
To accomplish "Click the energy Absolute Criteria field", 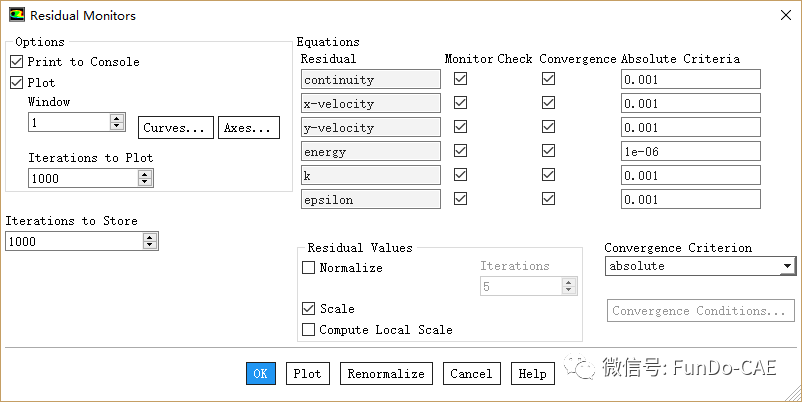I will pyautogui.click(x=690, y=151).
